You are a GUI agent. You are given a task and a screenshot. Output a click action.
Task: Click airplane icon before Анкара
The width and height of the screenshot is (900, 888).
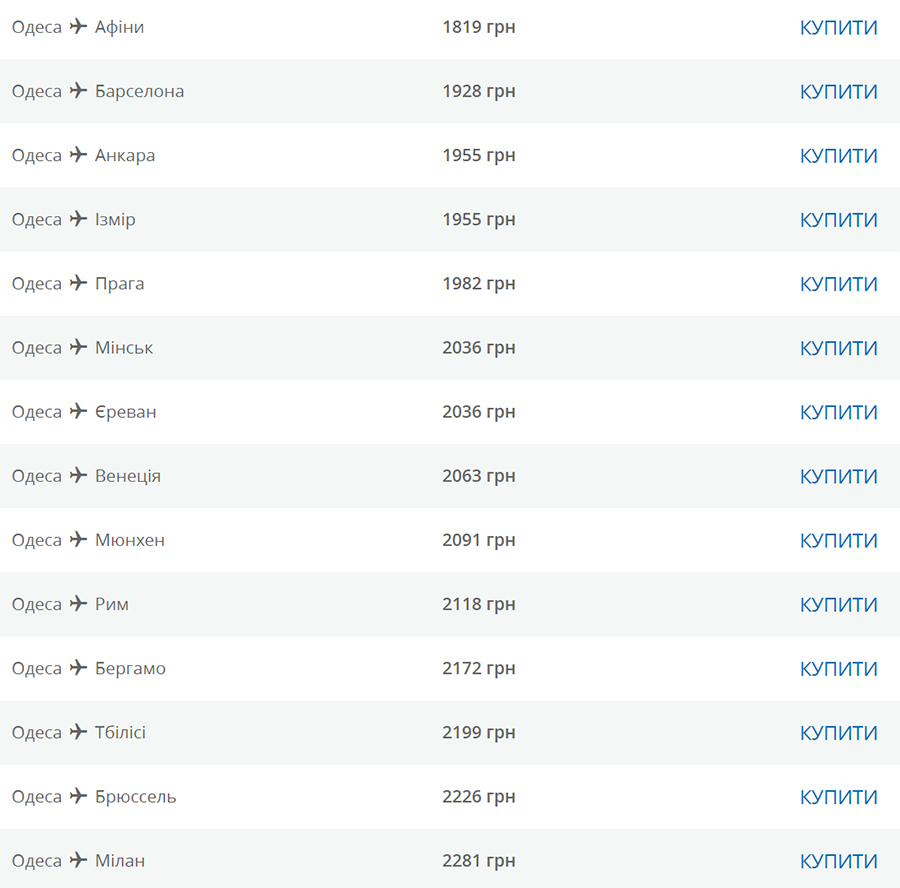click(78, 155)
